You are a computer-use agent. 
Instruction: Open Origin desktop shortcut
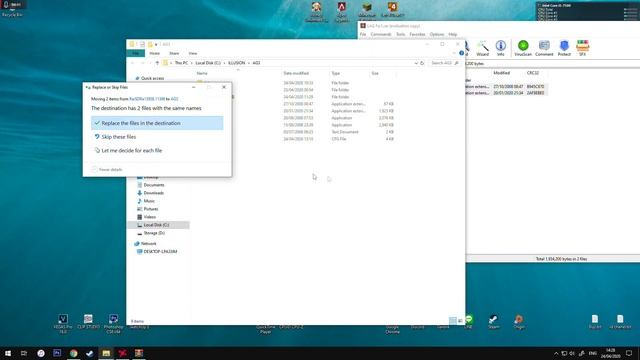519,322
